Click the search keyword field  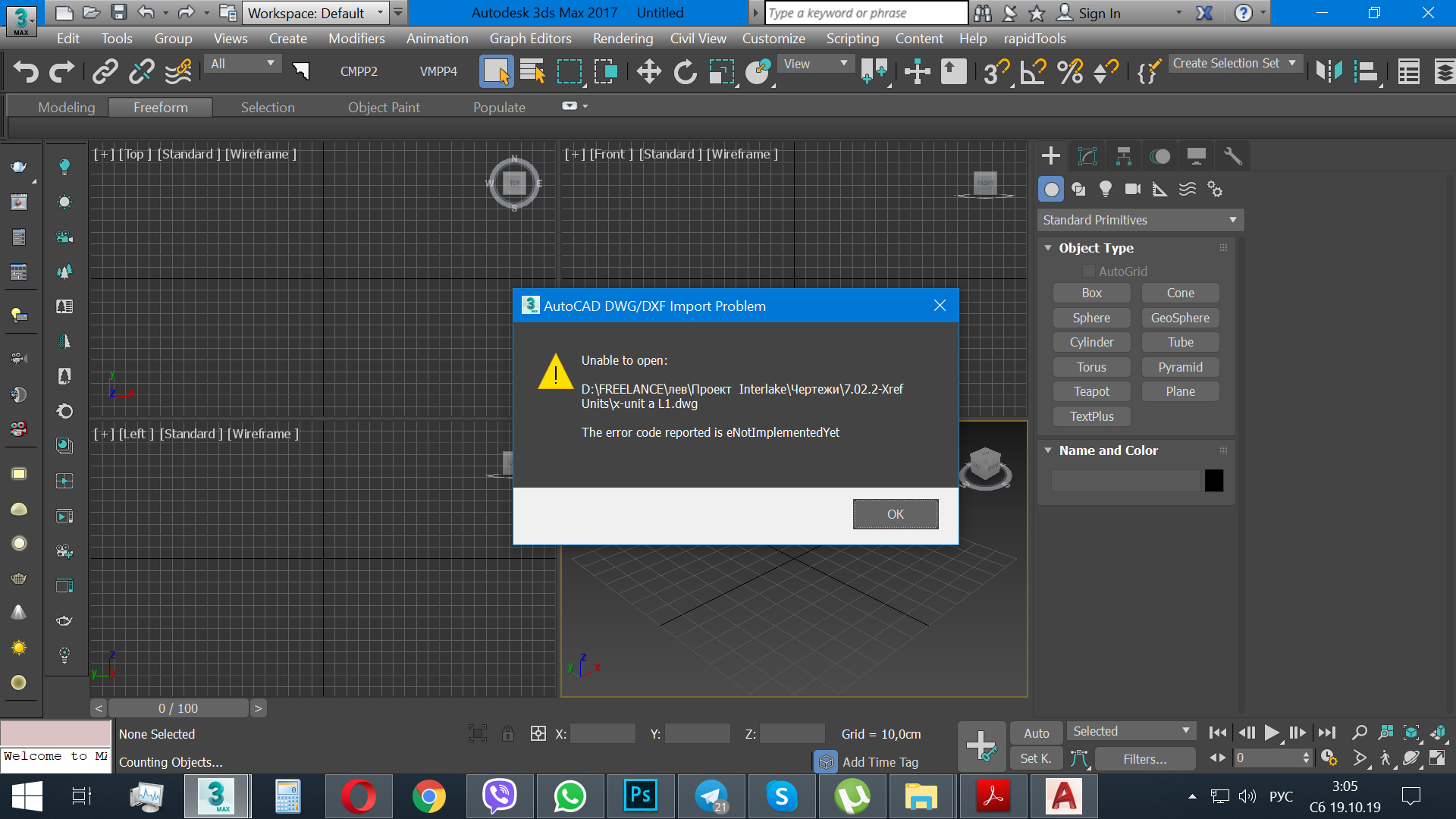(866, 13)
